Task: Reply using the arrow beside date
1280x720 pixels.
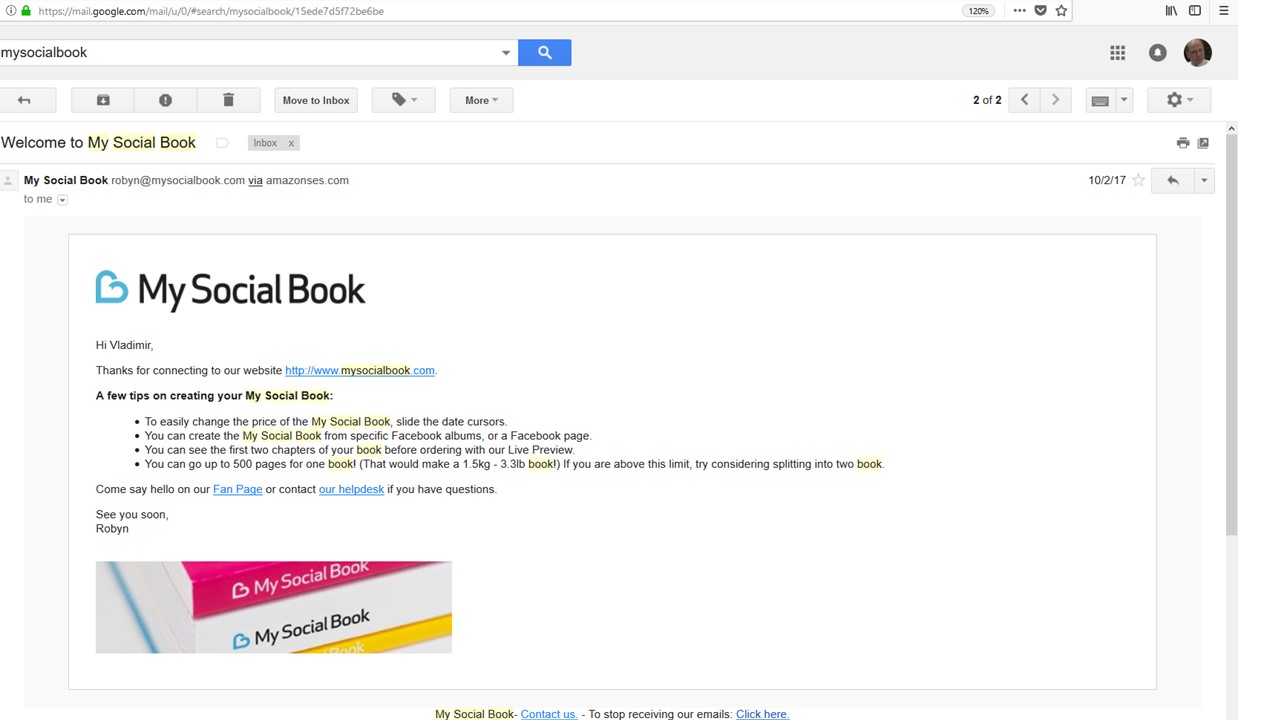Action: (x=1172, y=181)
